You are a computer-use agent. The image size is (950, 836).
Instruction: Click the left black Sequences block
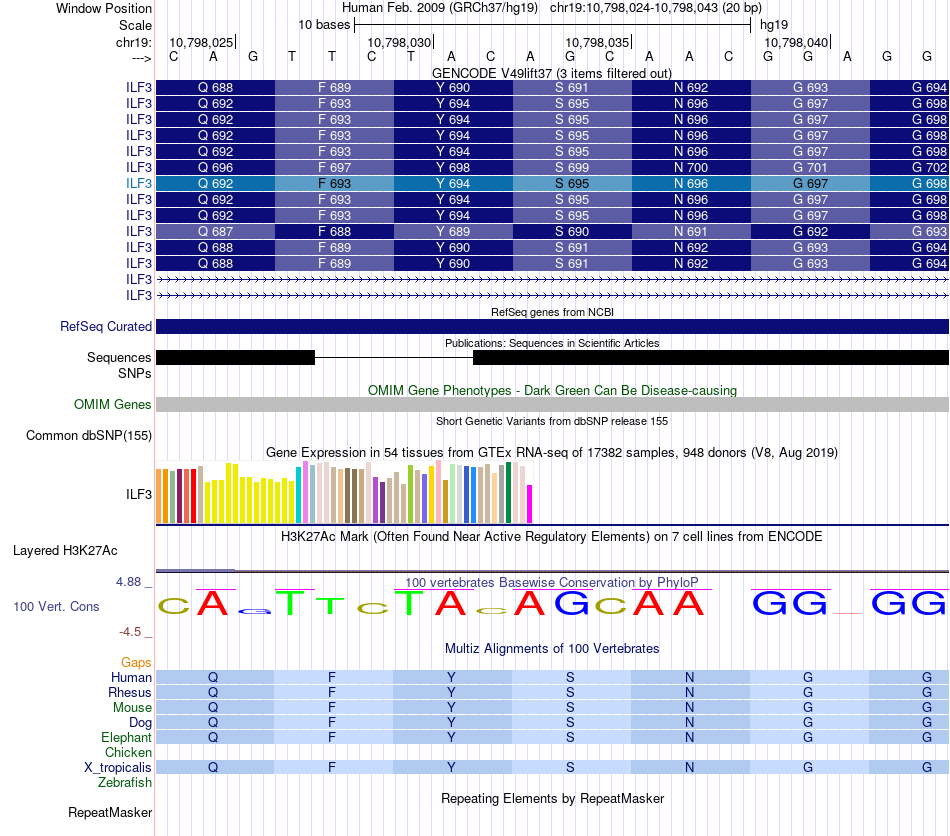point(236,357)
